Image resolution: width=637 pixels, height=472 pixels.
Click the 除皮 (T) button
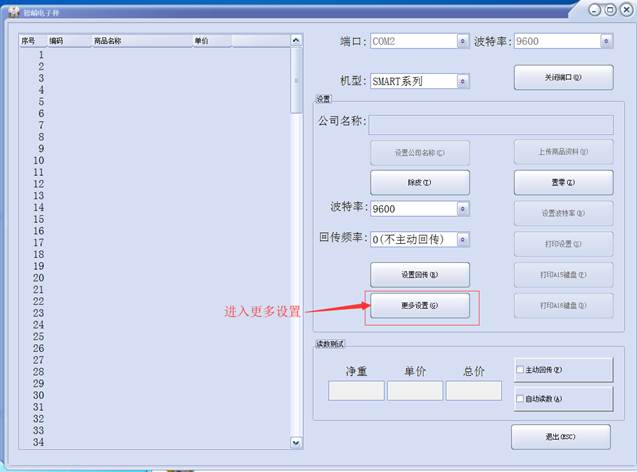point(420,182)
